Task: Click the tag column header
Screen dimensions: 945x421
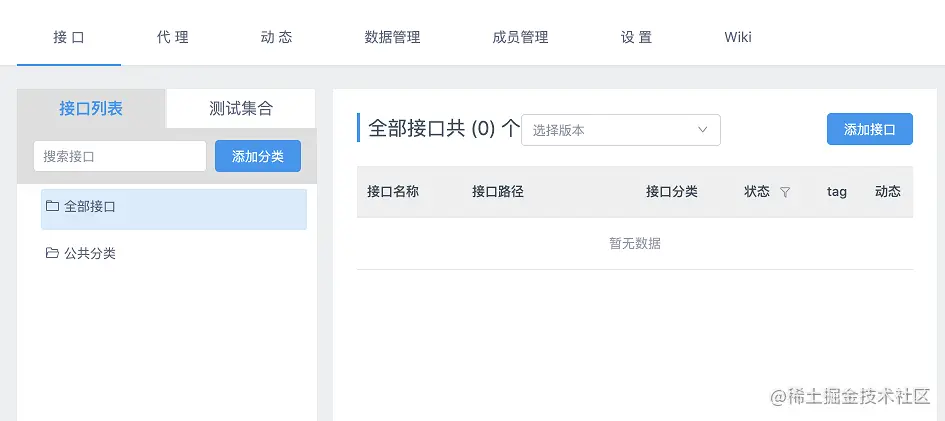Action: point(837,192)
